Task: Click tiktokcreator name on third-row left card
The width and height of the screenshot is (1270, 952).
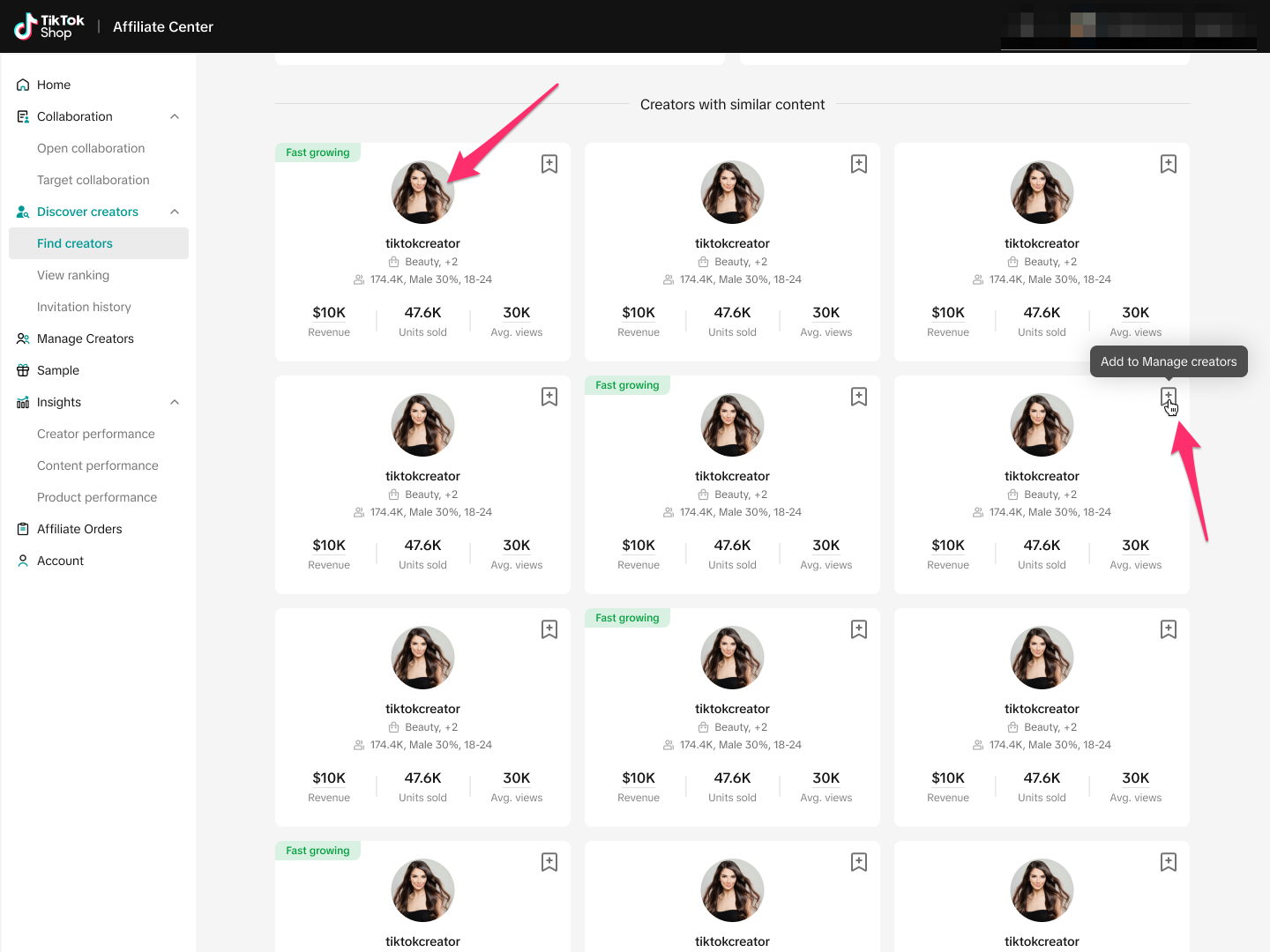Action: click(x=422, y=709)
